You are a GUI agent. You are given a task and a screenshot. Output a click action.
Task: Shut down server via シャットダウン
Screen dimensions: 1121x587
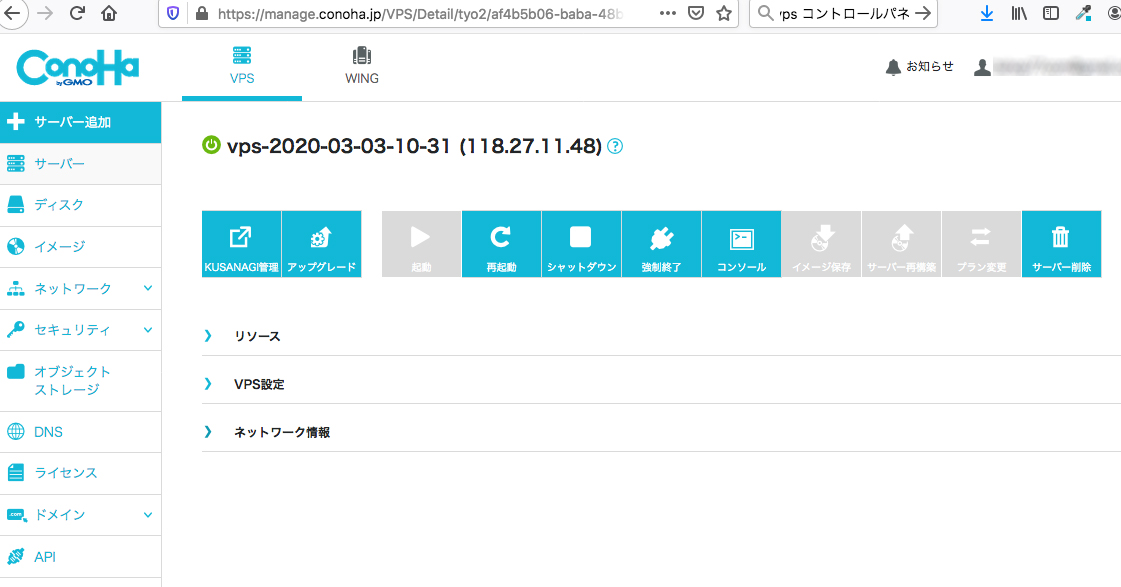click(x=581, y=244)
